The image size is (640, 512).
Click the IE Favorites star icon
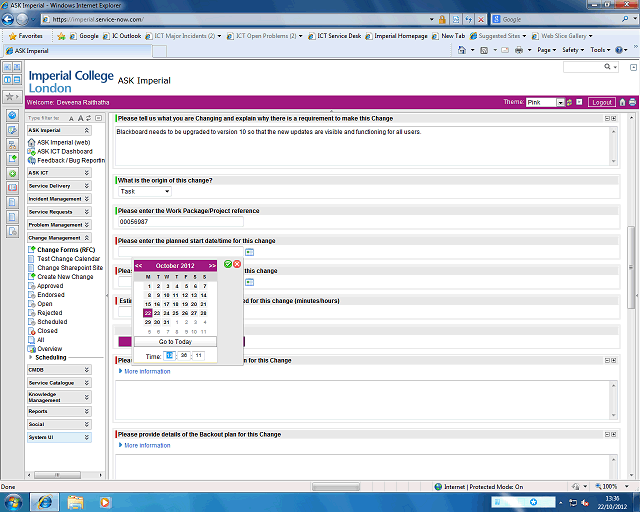12,35
